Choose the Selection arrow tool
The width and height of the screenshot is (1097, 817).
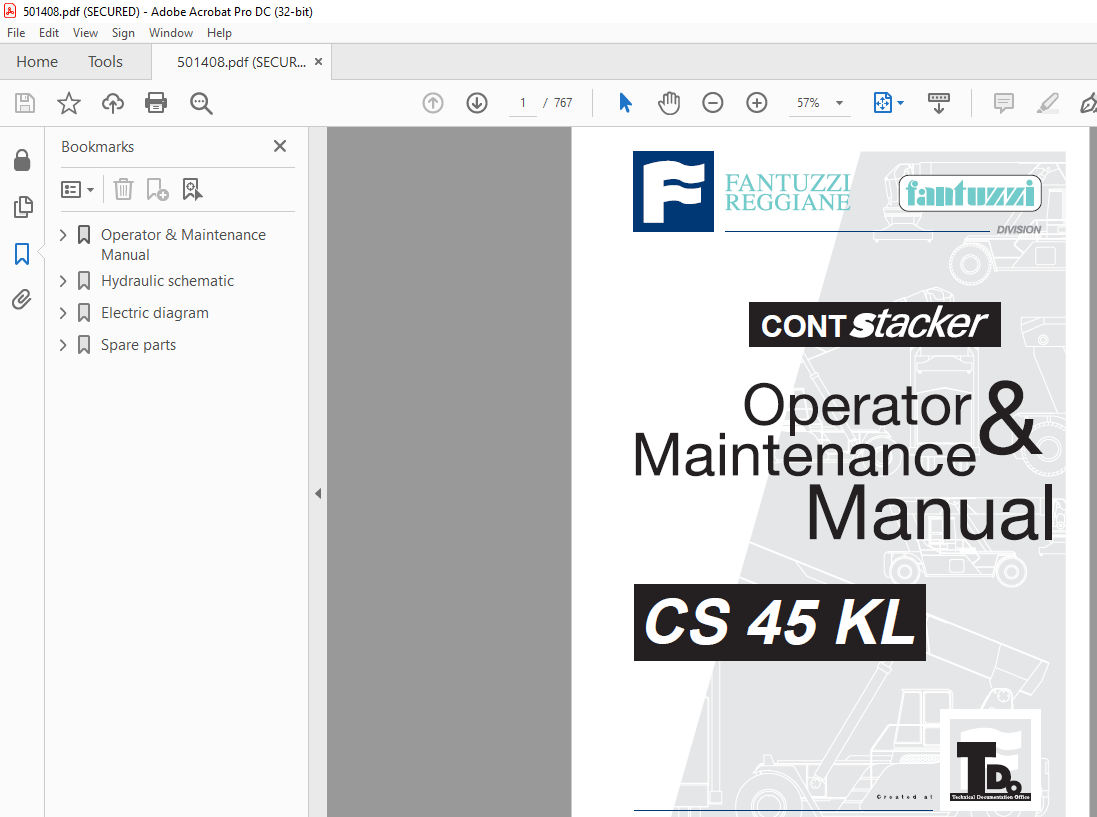pos(625,103)
